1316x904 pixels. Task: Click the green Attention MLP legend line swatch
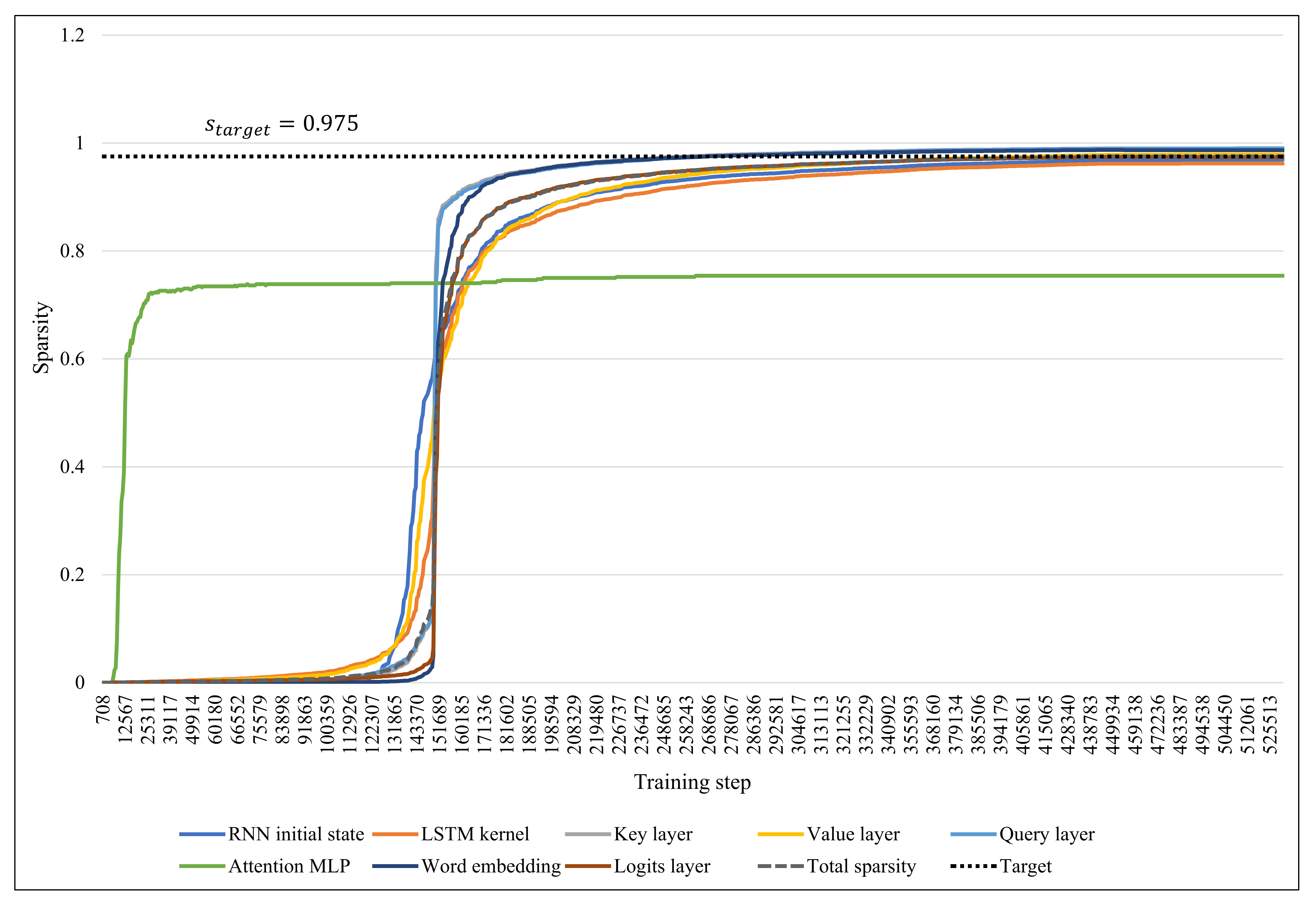point(202,867)
